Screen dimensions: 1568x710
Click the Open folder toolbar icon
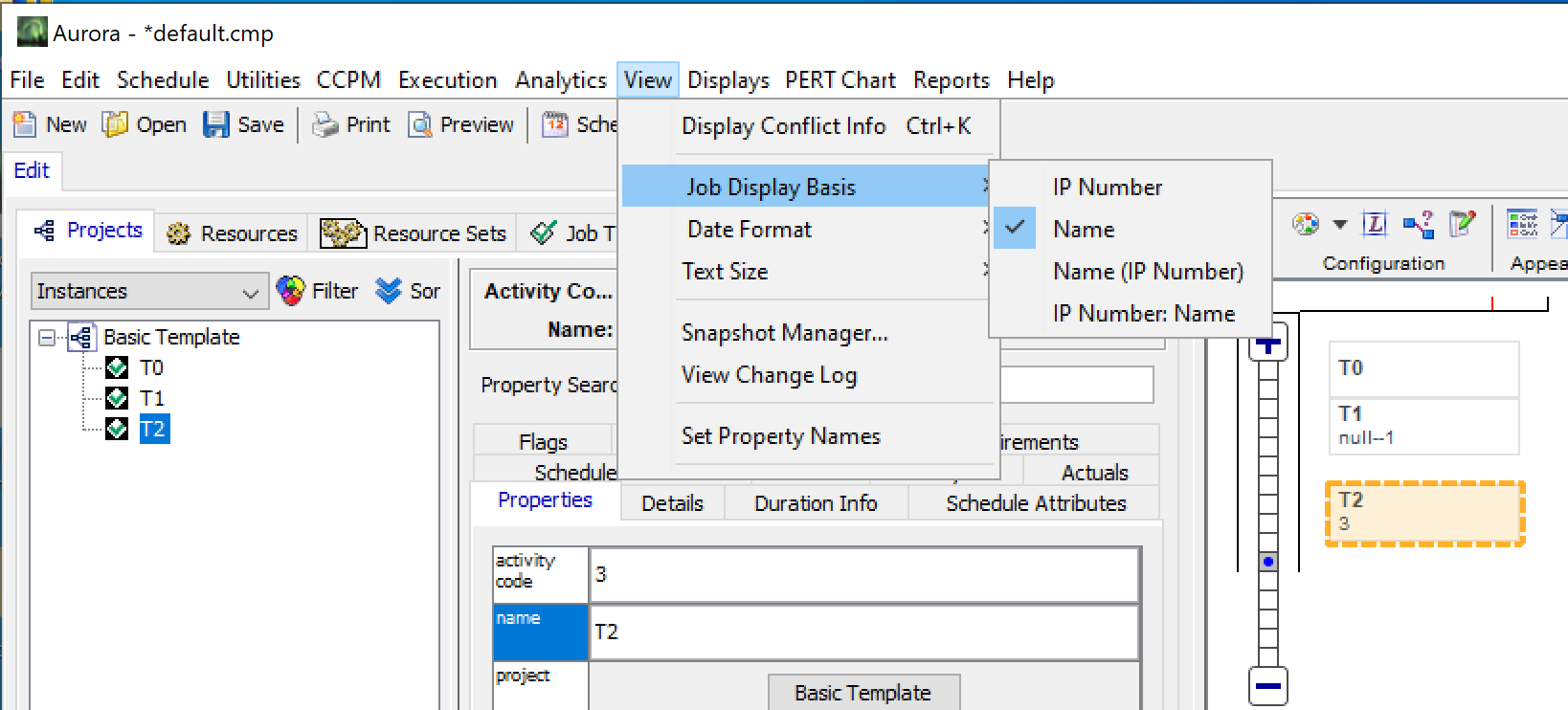(115, 124)
